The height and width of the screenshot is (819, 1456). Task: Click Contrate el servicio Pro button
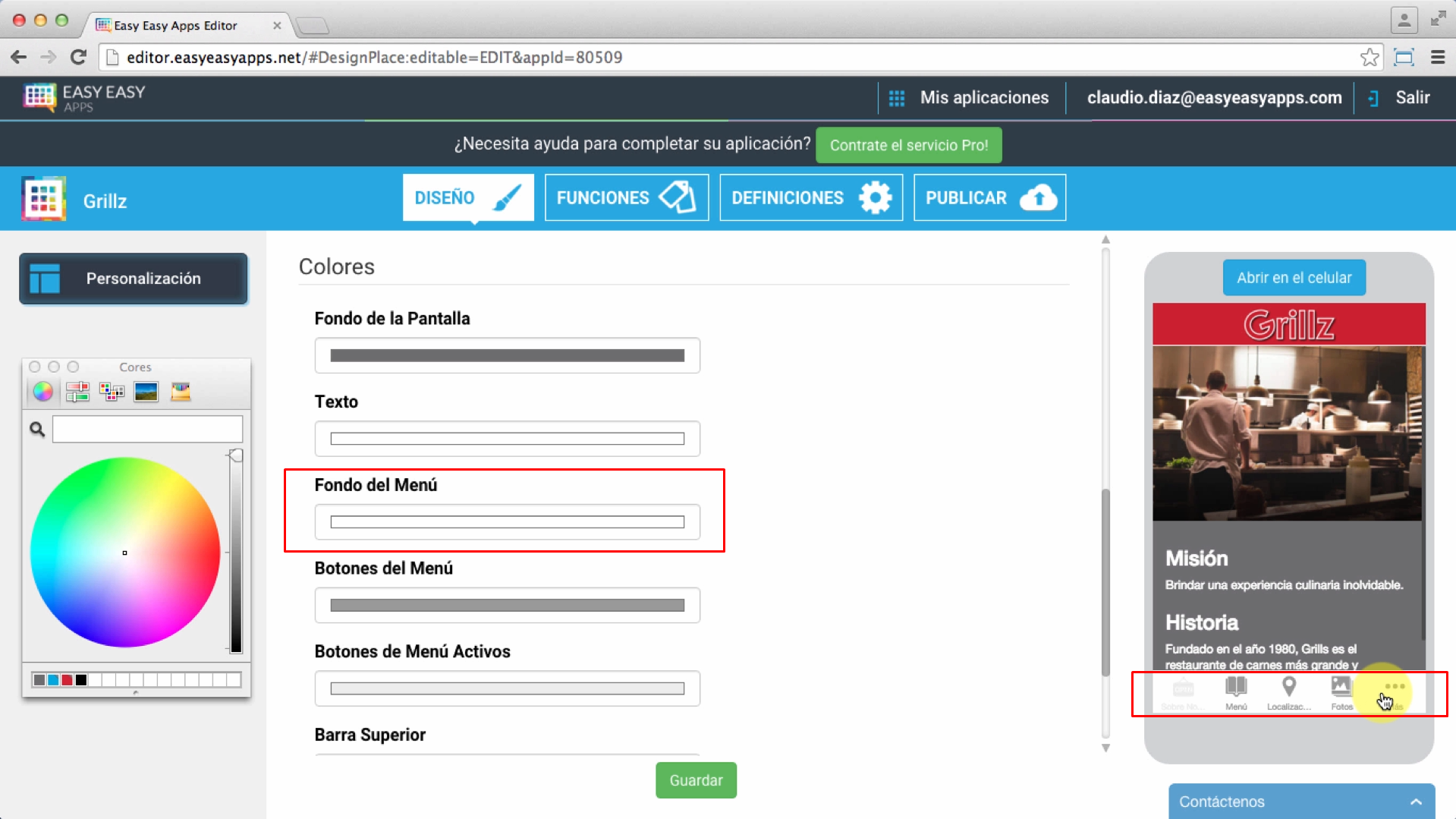(908, 145)
